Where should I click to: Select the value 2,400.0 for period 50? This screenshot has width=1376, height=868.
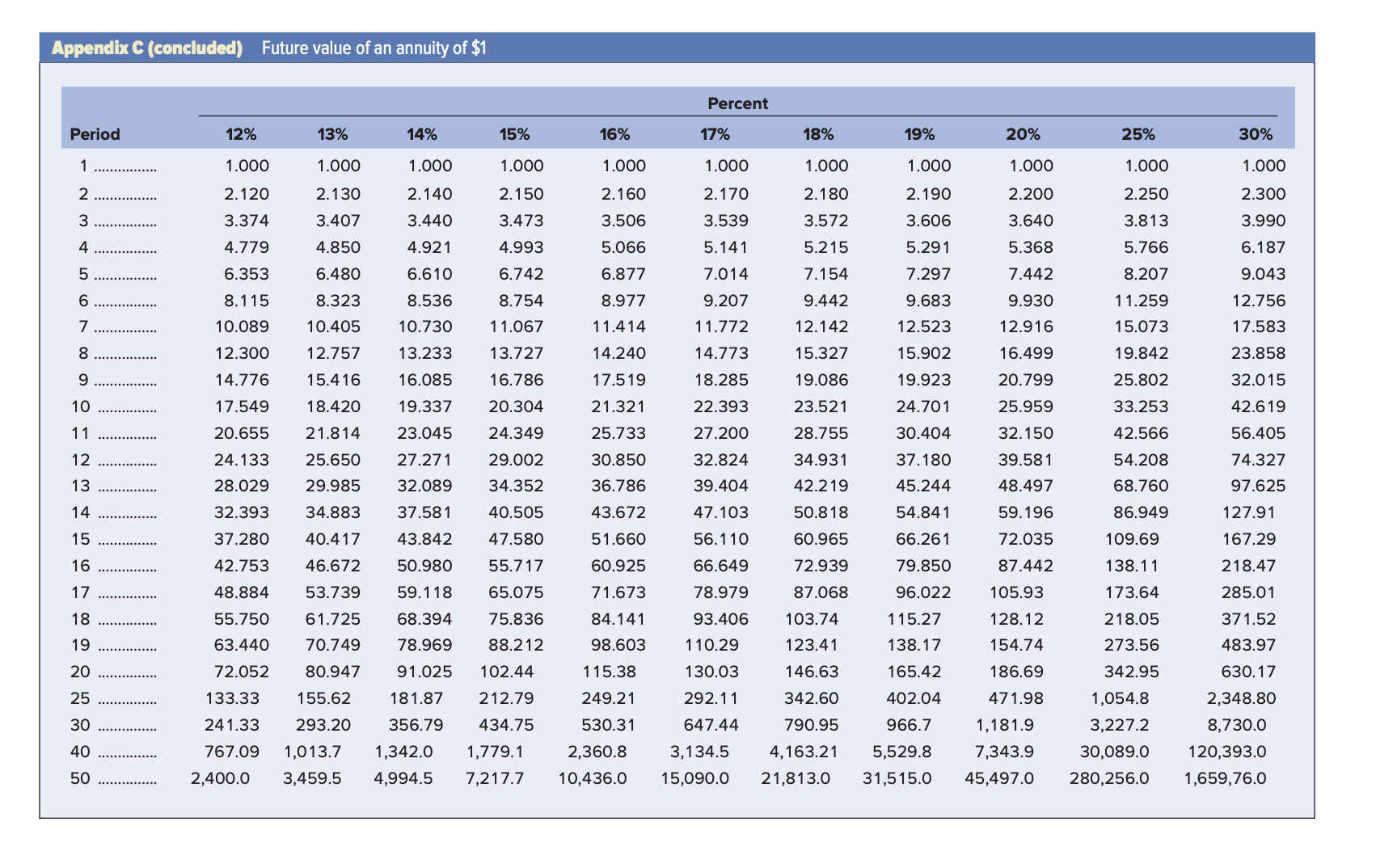[x=221, y=778]
